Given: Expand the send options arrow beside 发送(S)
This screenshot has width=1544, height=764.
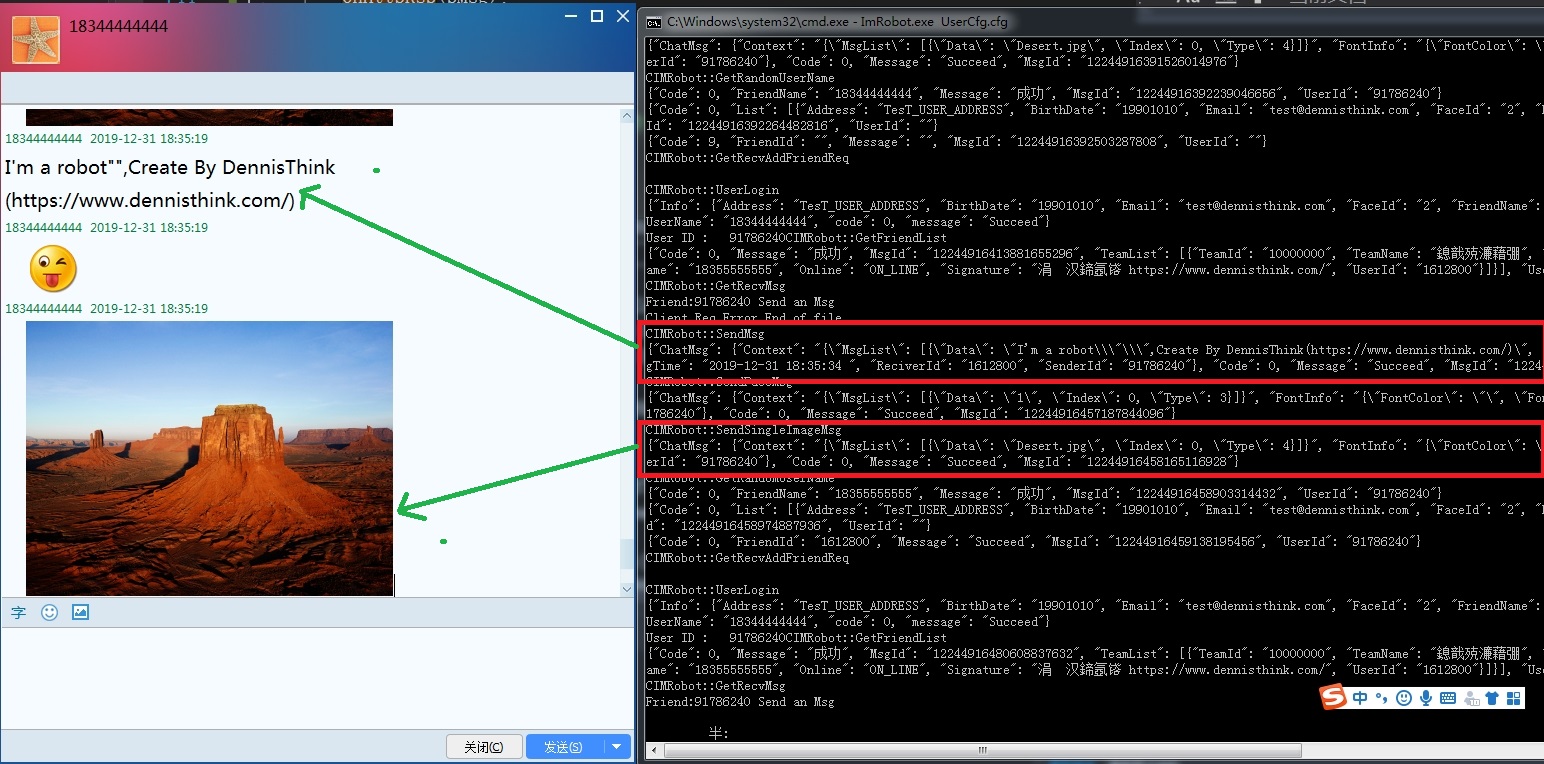Looking at the screenshot, I should (x=618, y=747).
